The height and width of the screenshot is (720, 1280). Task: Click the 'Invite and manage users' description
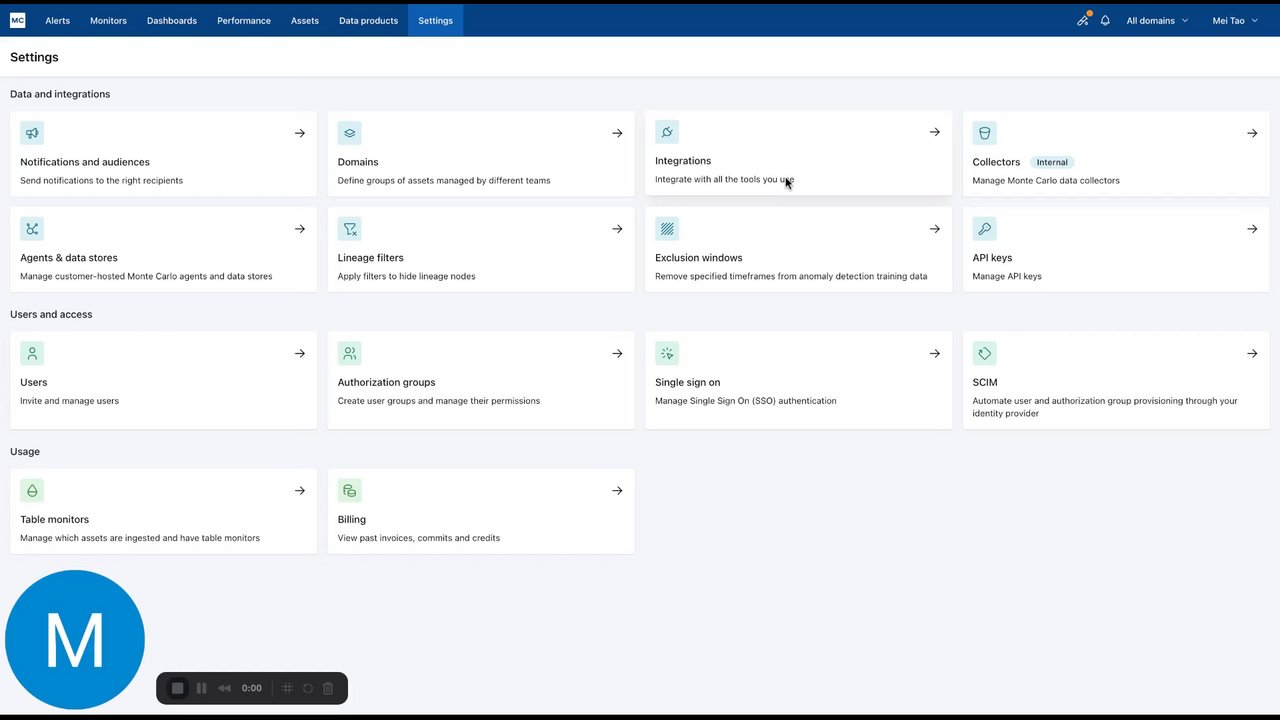69,401
